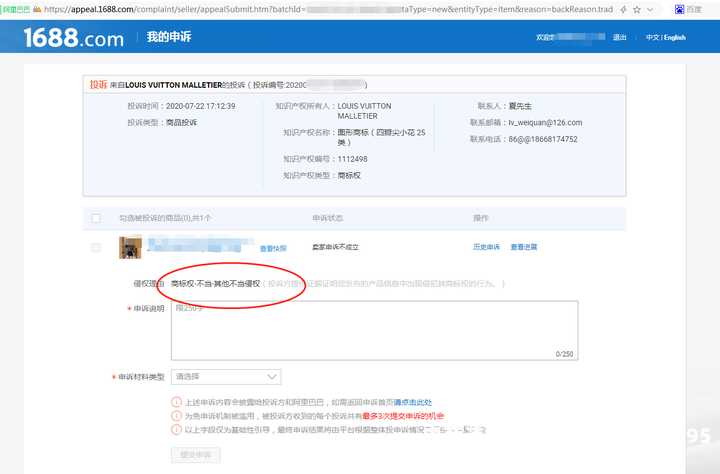The width and height of the screenshot is (720, 474).
Task: Switch language to English
Action: tap(675, 37)
